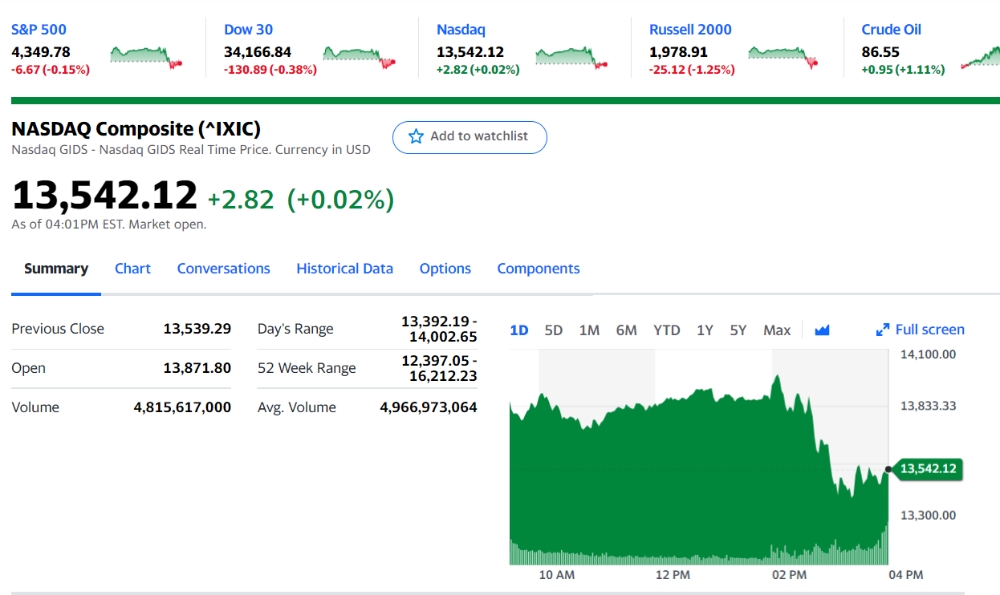Open the Crude Oil quote link
The width and height of the screenshot is (1000, 595).
[x=891, y=29]
